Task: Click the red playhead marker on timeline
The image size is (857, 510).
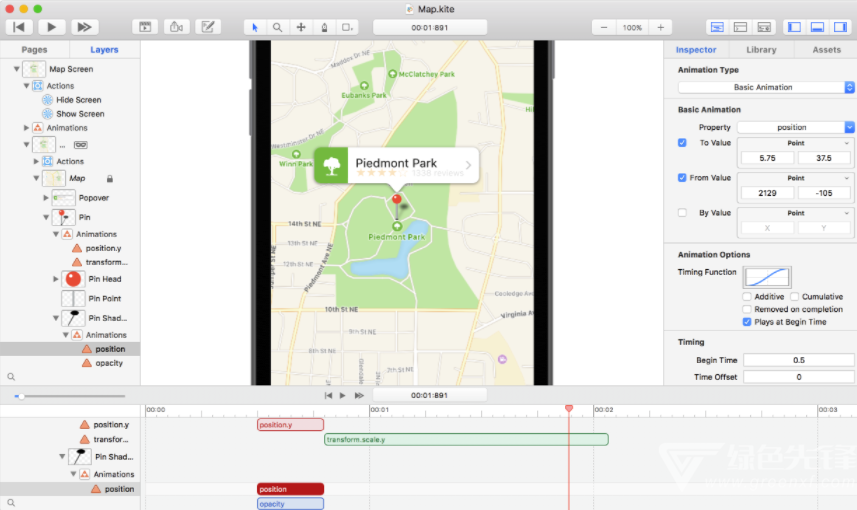Action: [569, 408]
